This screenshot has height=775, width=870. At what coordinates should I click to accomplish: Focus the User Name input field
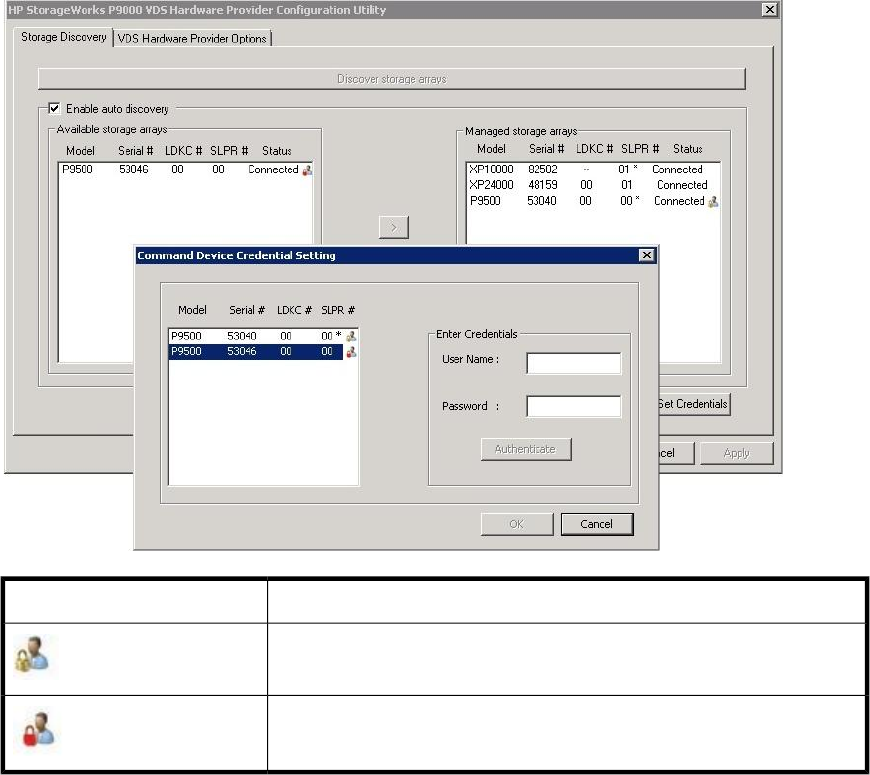click(x=573, y=362)
